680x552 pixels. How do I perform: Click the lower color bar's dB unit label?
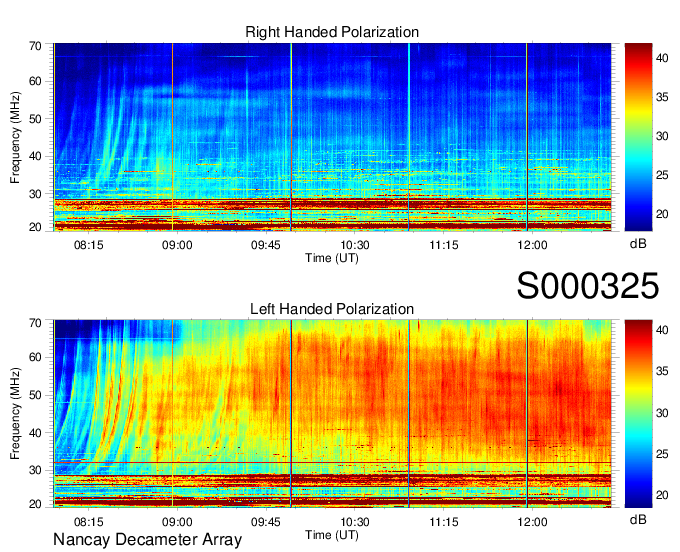tap(638, 519)
